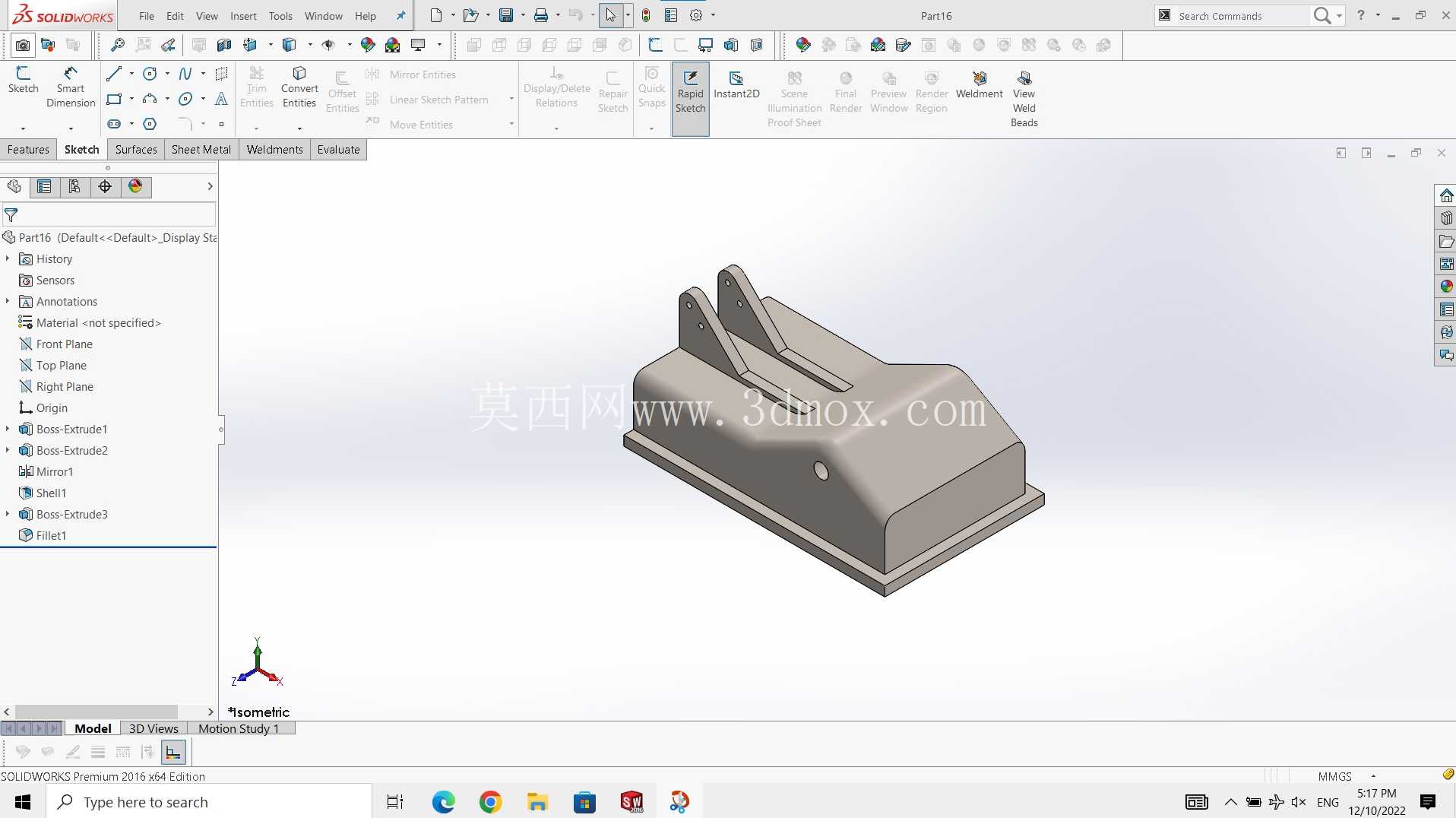Viewport: 1456px width, 818px height.
Task: Toggle the timeline view button in bottom toolbar
Action: (x=173, y=753)
